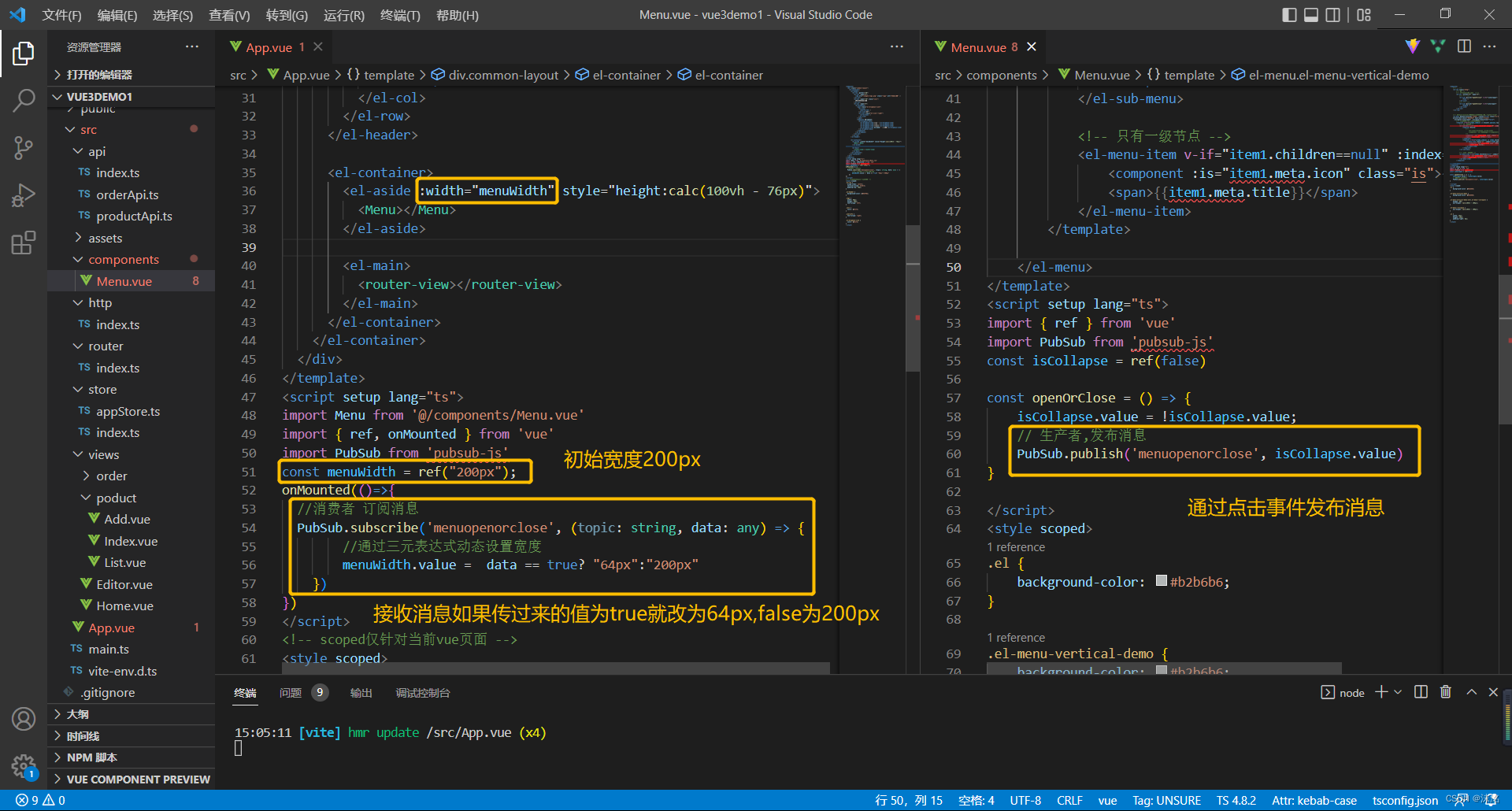
Task: Switch to the App.vue tab
Action: (x=270, y=46)
